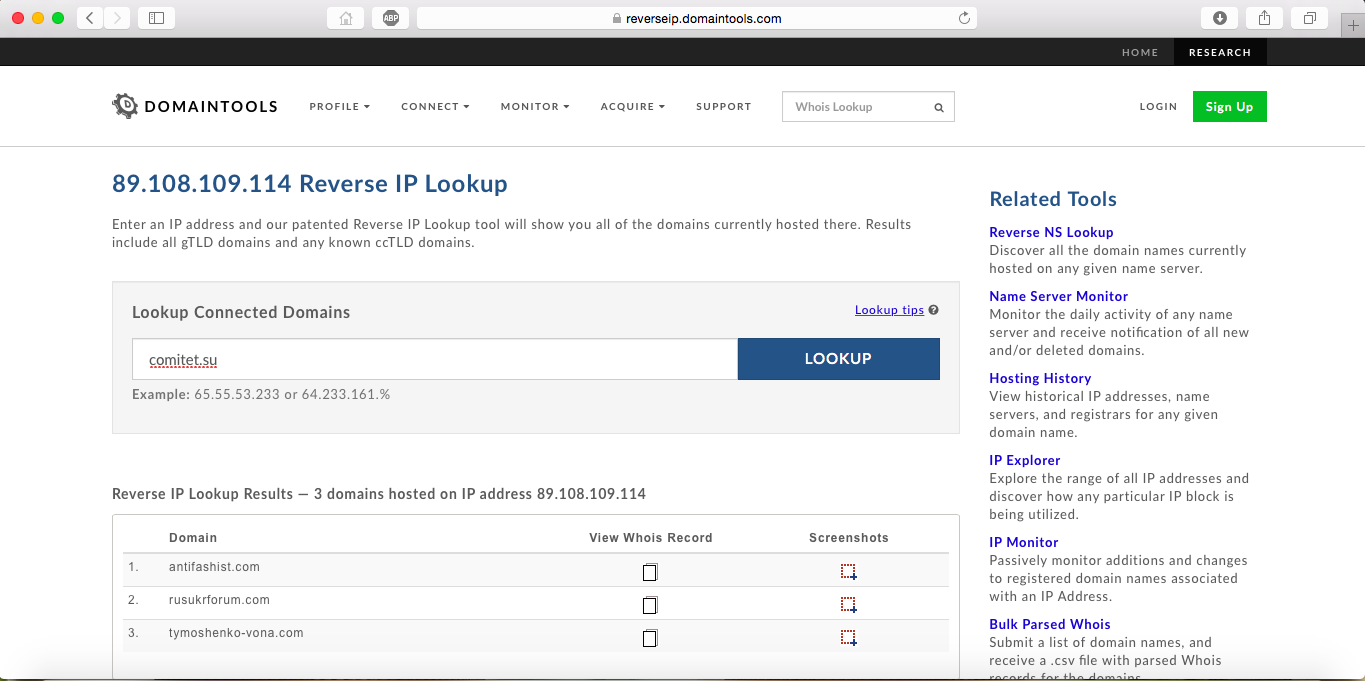View Whois record for tymoshenko-vona.com
Image resolution: width=1365 pixels, height=681 pixels.
tap(650, 637)
